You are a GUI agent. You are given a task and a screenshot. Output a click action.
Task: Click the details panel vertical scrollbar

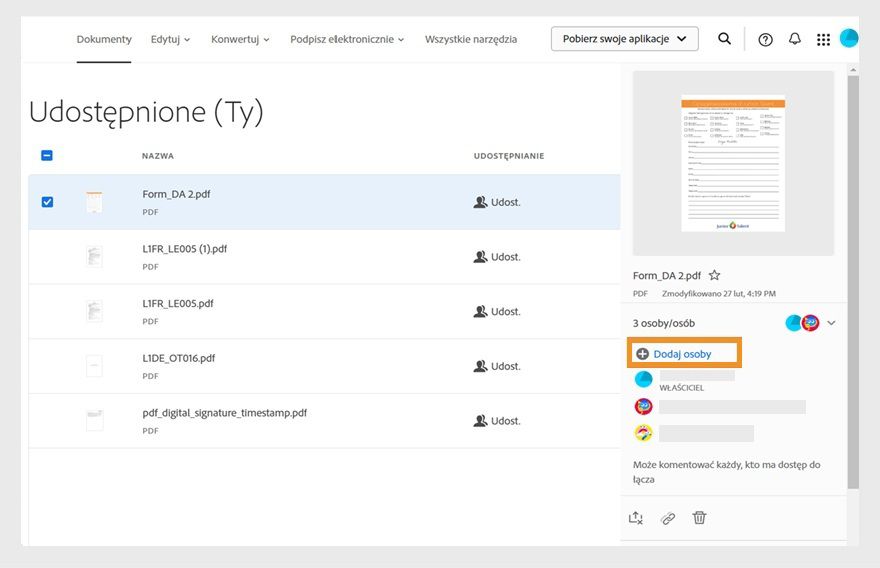point(853,281)
